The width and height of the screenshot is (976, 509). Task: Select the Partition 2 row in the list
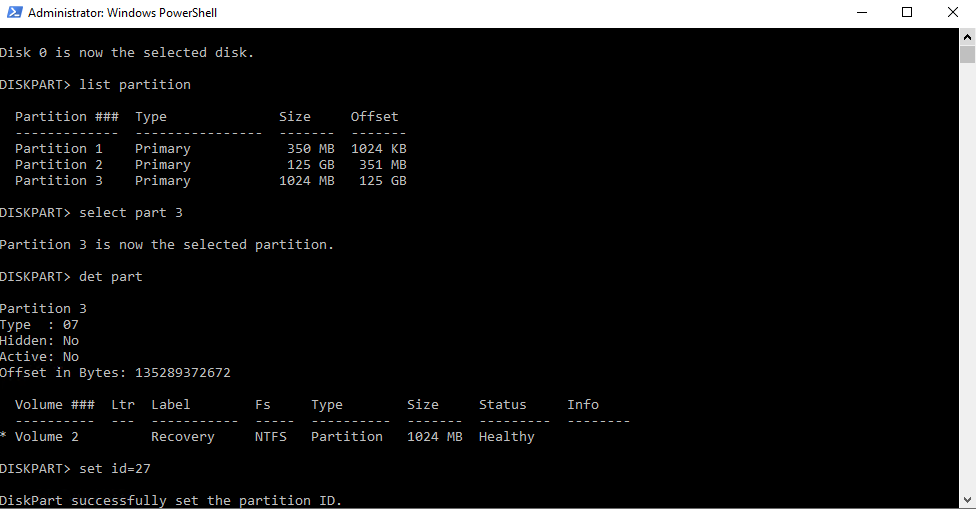click(210, 165)
